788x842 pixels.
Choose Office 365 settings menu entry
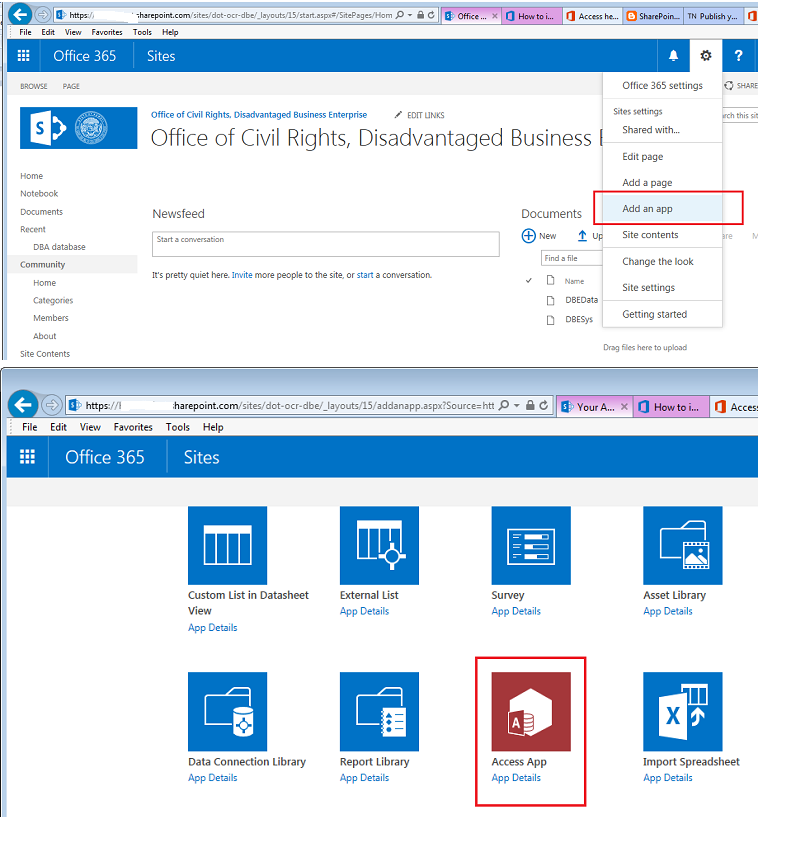point(662,85)
